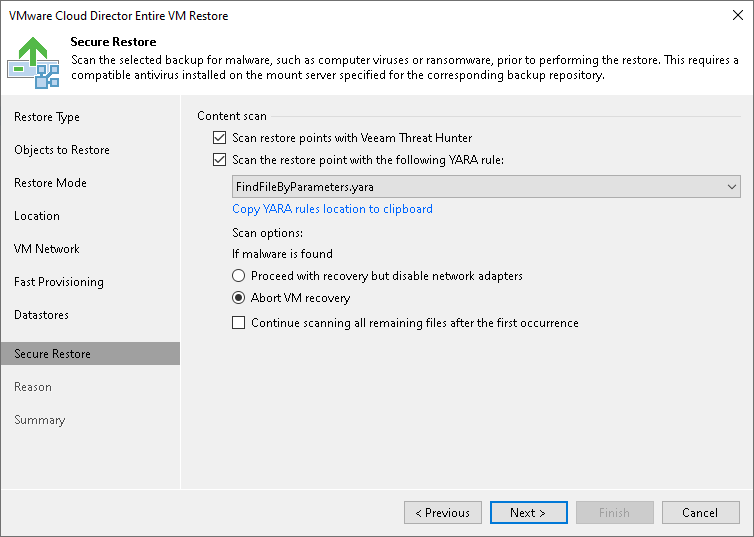Click the Previous button
This screenshot has width=754, height=537.
[442, 512]
